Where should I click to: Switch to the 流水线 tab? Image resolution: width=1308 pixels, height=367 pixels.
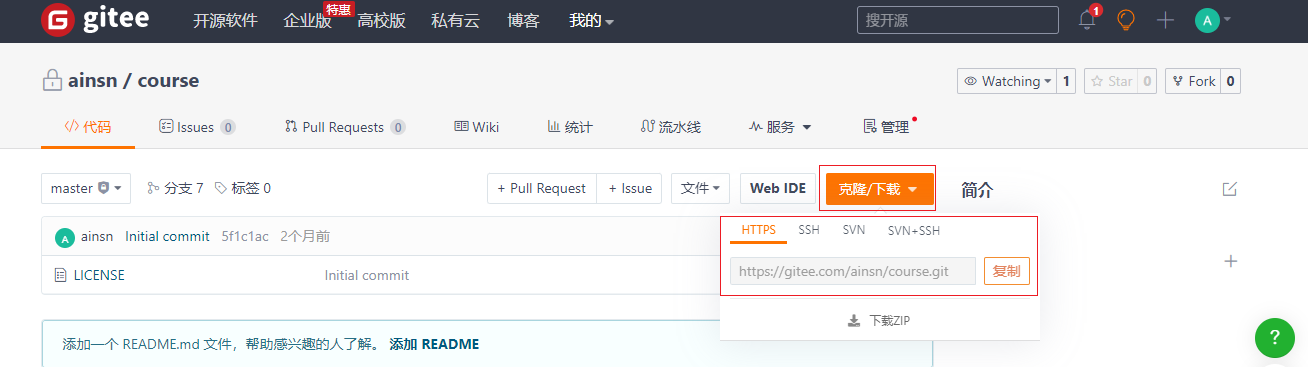tap(671, 127)
